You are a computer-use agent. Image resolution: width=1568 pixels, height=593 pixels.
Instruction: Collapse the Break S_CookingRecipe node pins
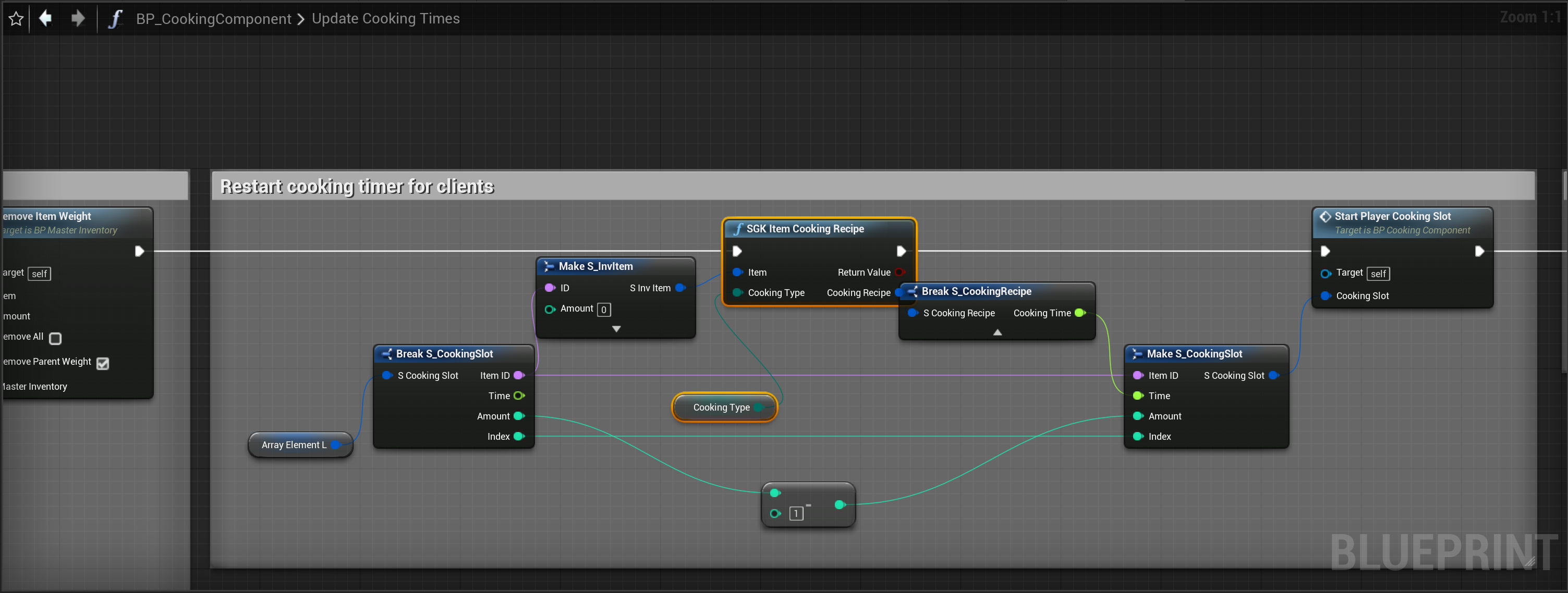point(997,332)
